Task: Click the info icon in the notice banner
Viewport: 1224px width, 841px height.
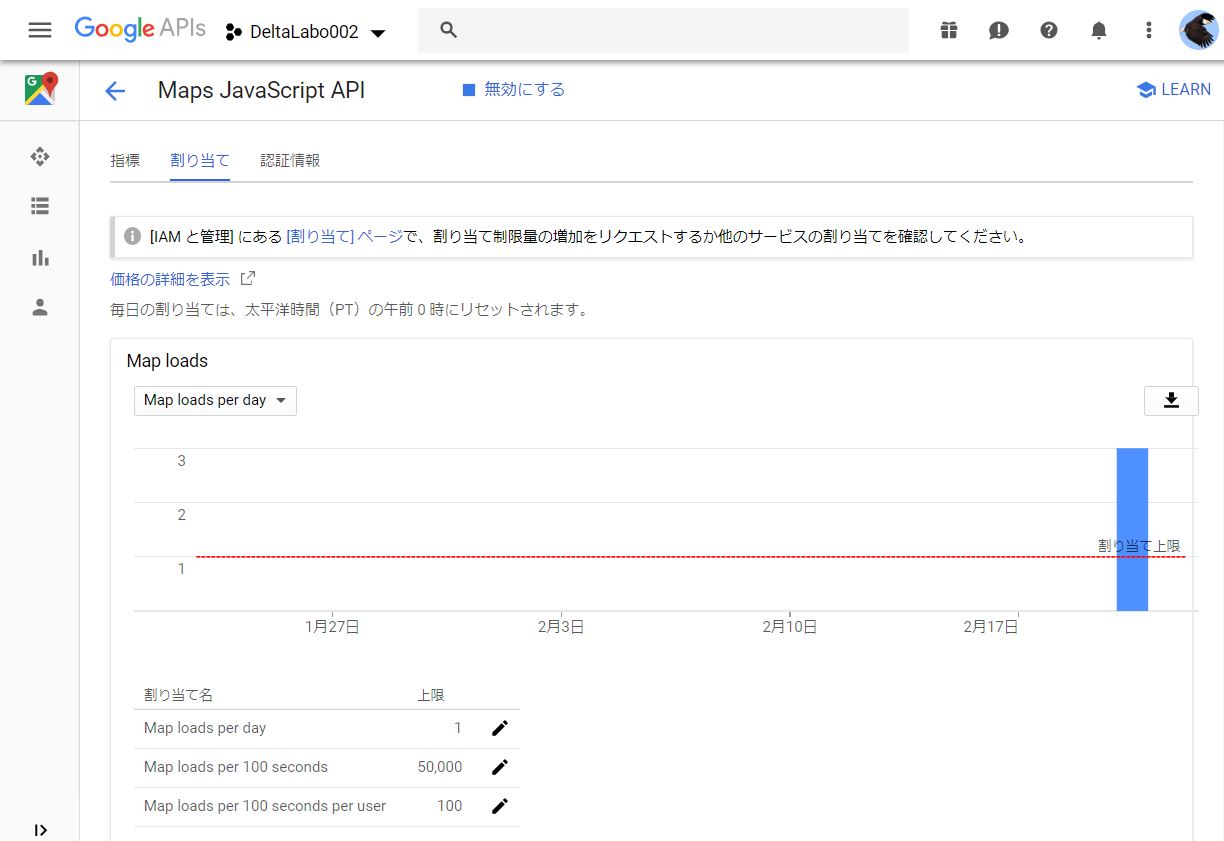Action: click(132, 236)
